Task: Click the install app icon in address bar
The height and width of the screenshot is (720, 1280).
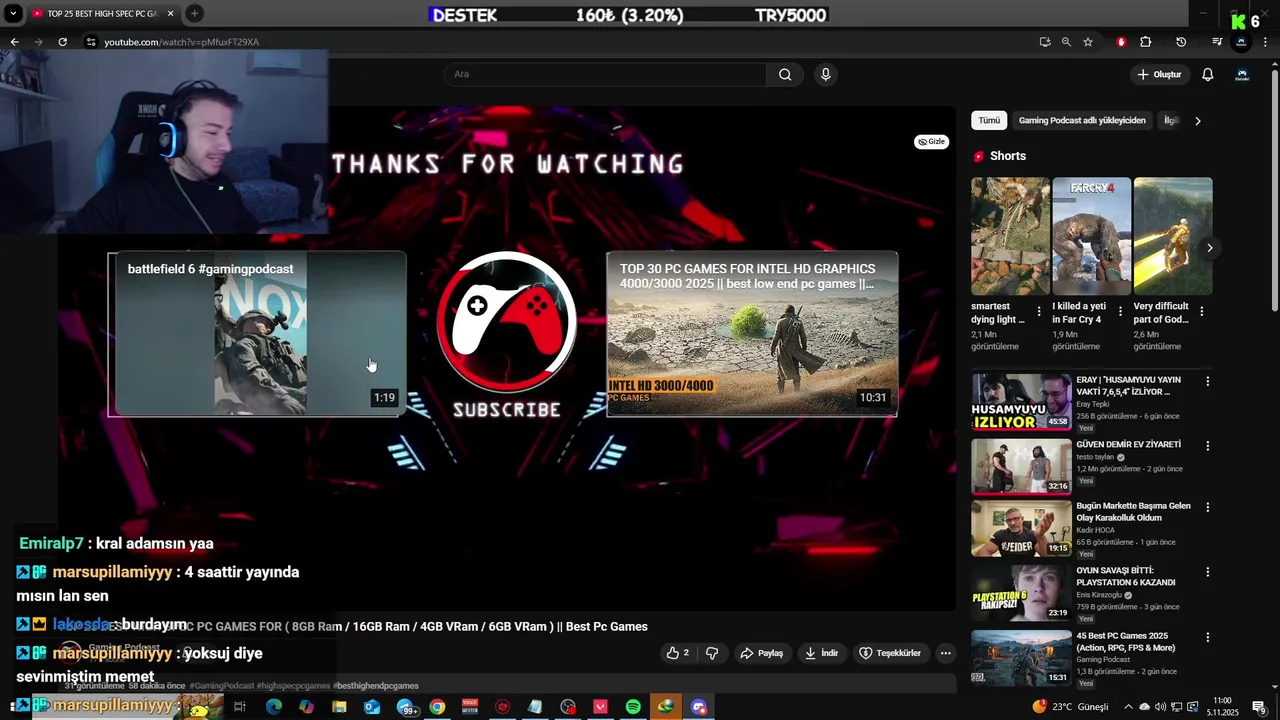Action: pyautogui.click(x=1045, y=42)
